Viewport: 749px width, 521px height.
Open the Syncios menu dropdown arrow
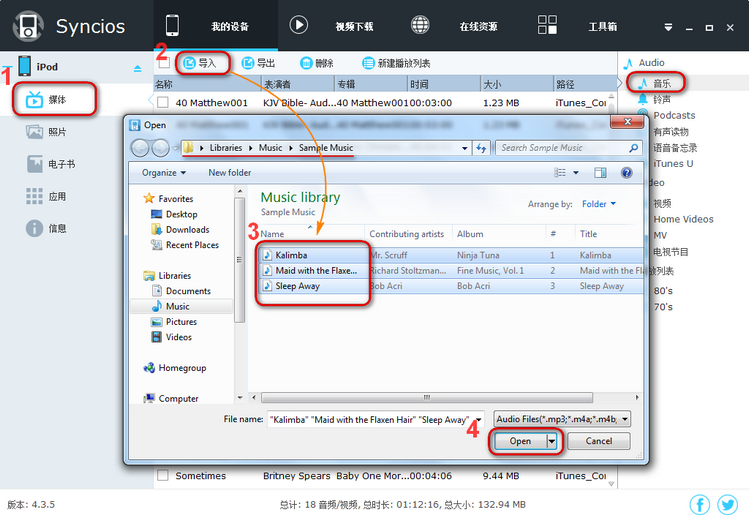click(668, 28)
